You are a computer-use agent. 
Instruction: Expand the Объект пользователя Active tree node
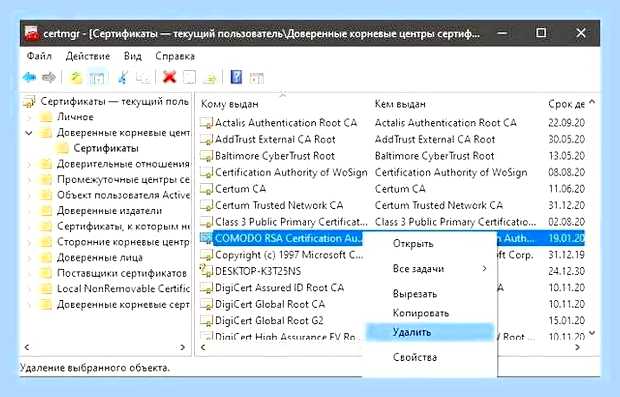[x=28, y=195]
